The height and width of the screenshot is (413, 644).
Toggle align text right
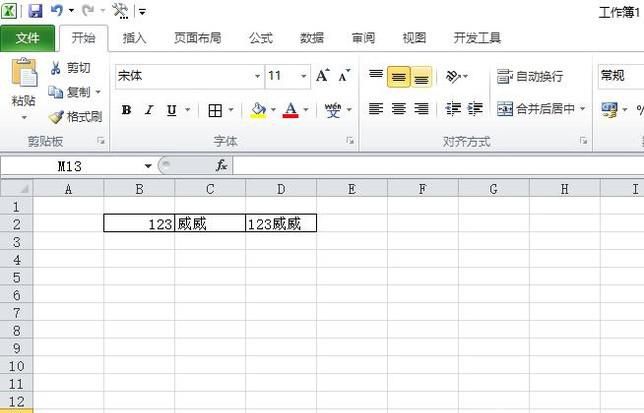click(421, 109)
